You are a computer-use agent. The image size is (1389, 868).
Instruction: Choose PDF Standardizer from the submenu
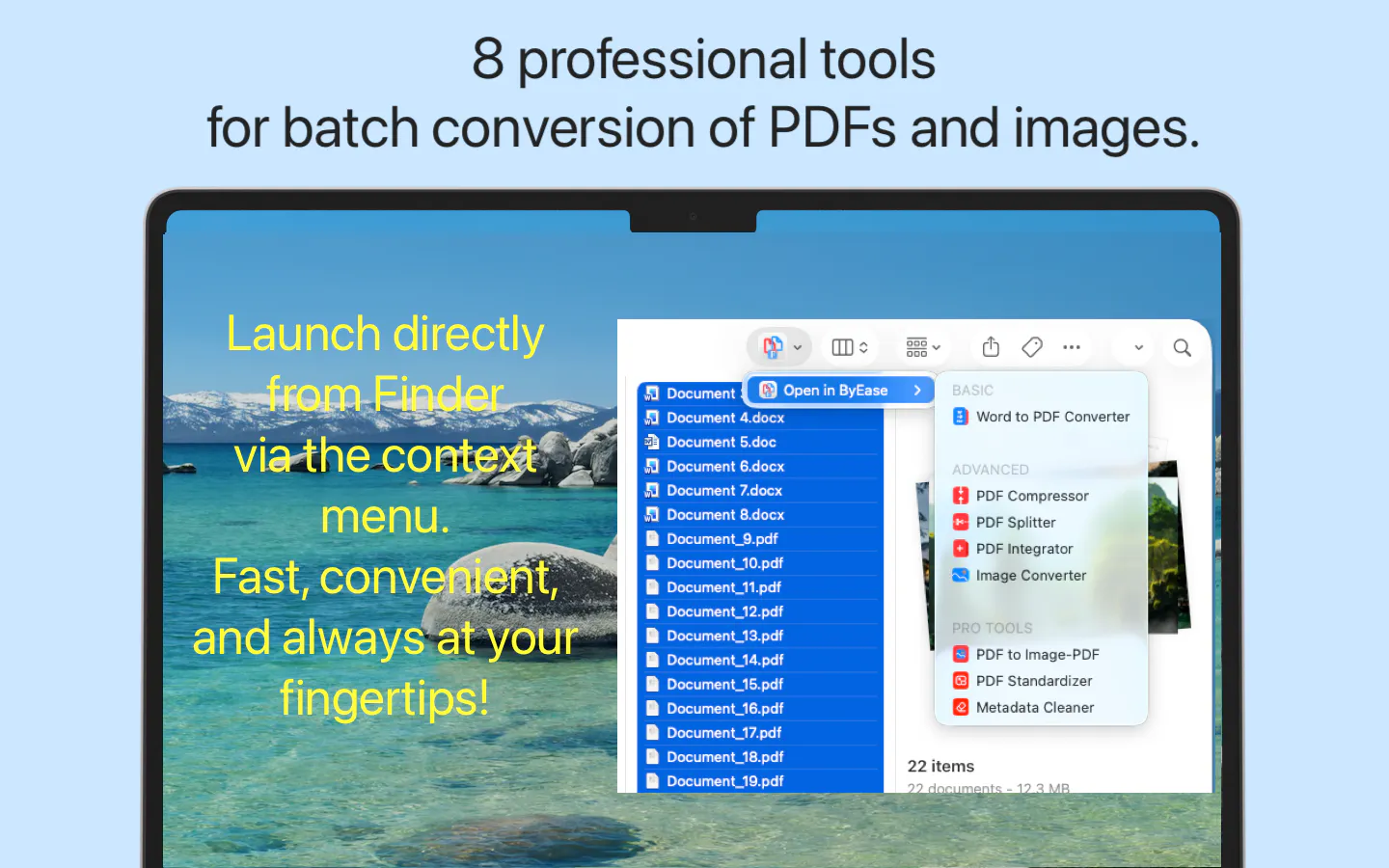[1022, 681]
